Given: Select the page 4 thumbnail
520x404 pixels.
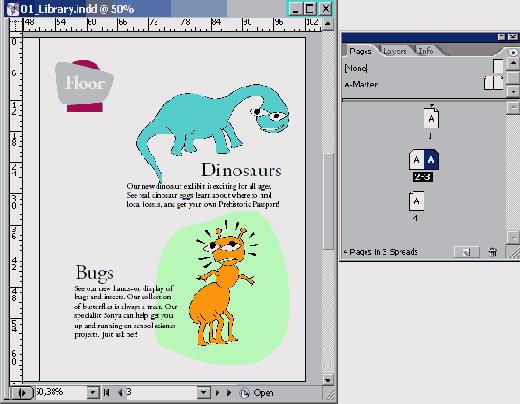Looking at the screenshot, I should [416, 201].
